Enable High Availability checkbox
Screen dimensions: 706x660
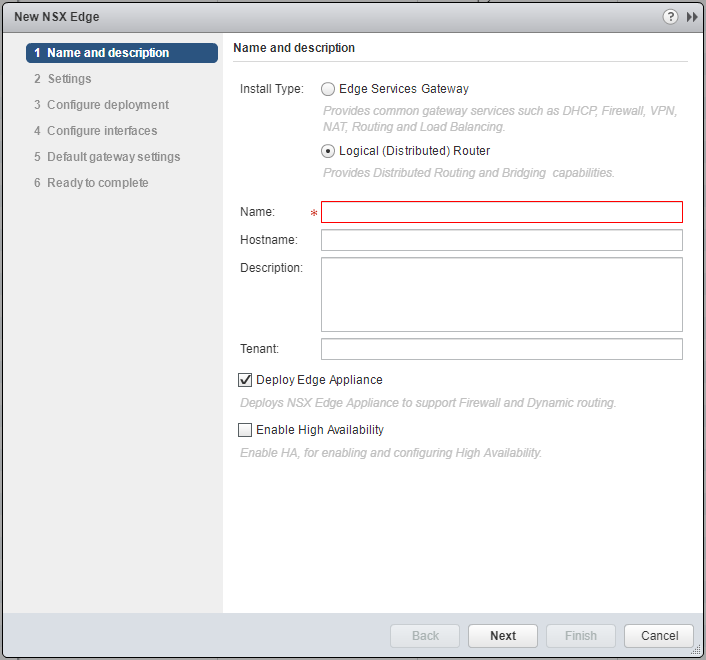click(x=245, y=430)
